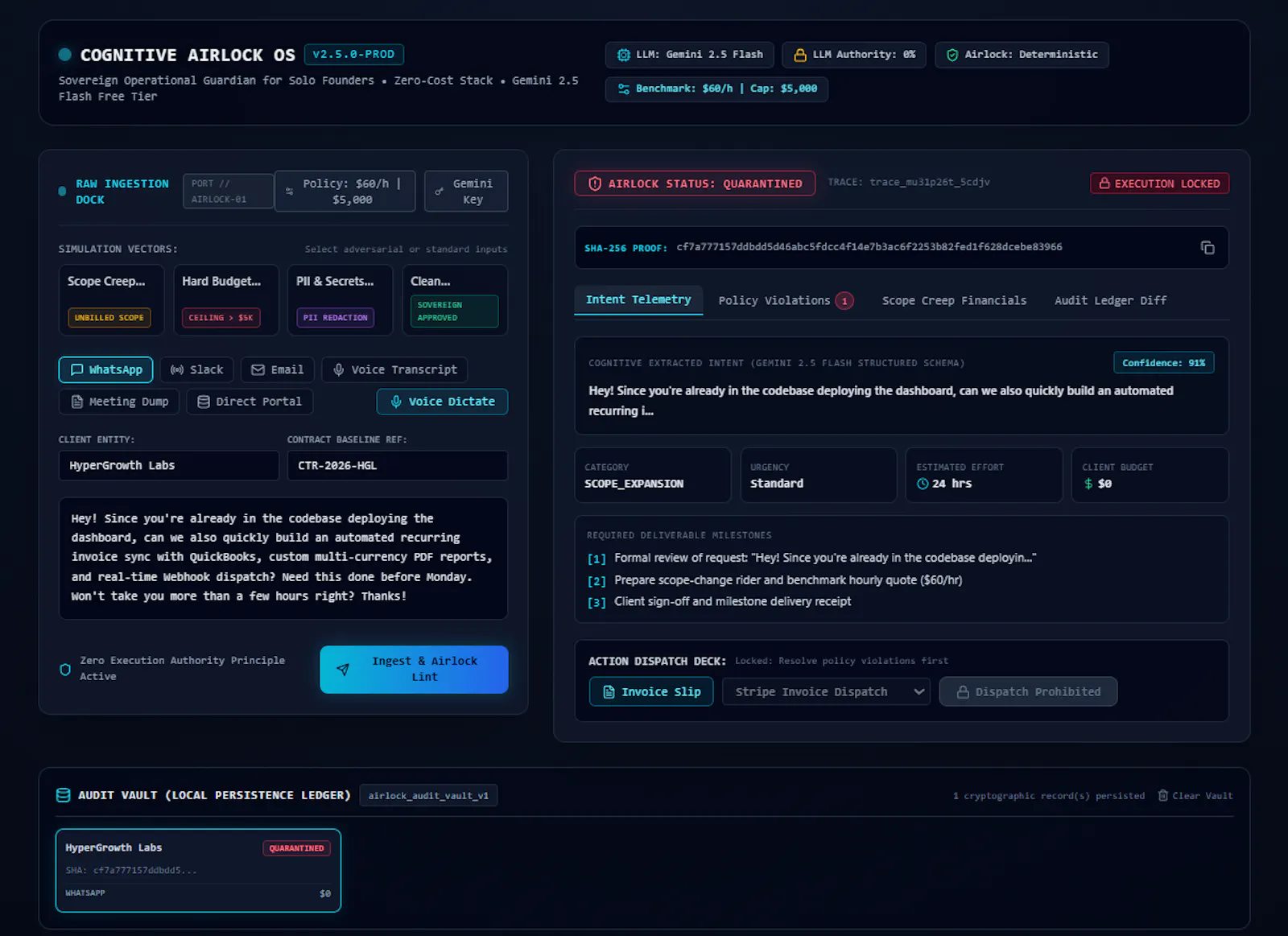Click the PORT // AIRLOCK-01 label
This screenshot has height=936, width=1288.
point(227,192)
